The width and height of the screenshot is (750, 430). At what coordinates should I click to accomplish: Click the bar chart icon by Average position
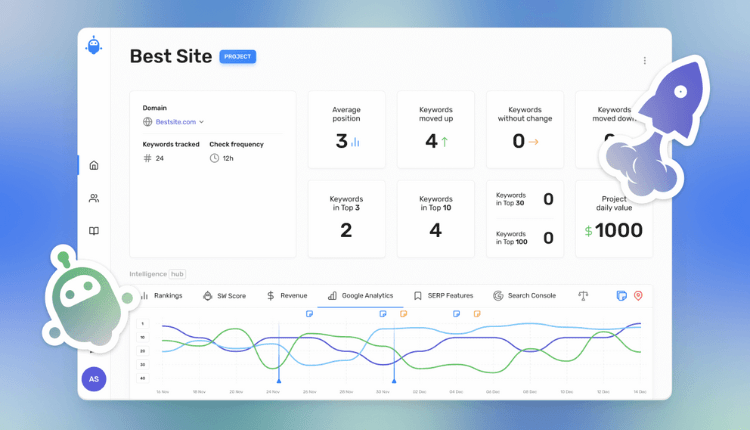[x=355, y=142]
